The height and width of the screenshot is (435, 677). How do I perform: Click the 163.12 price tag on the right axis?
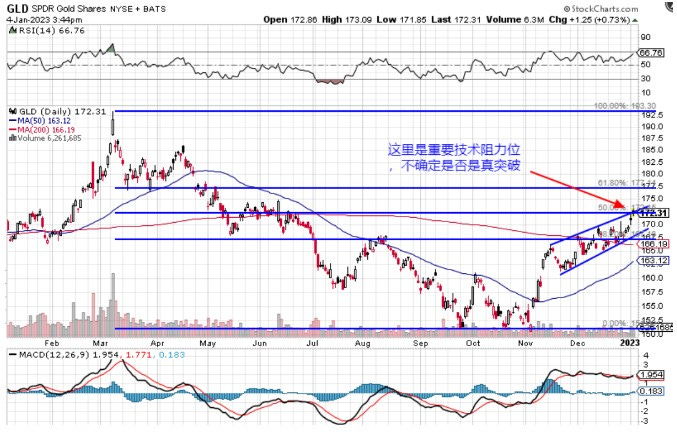click(653, 261)
